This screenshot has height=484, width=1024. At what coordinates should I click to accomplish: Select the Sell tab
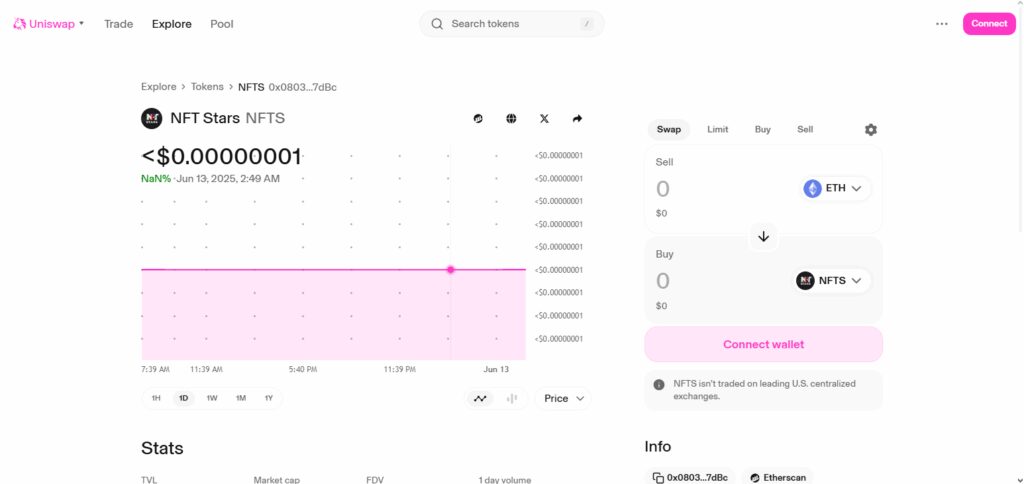[x=805, y=129]
